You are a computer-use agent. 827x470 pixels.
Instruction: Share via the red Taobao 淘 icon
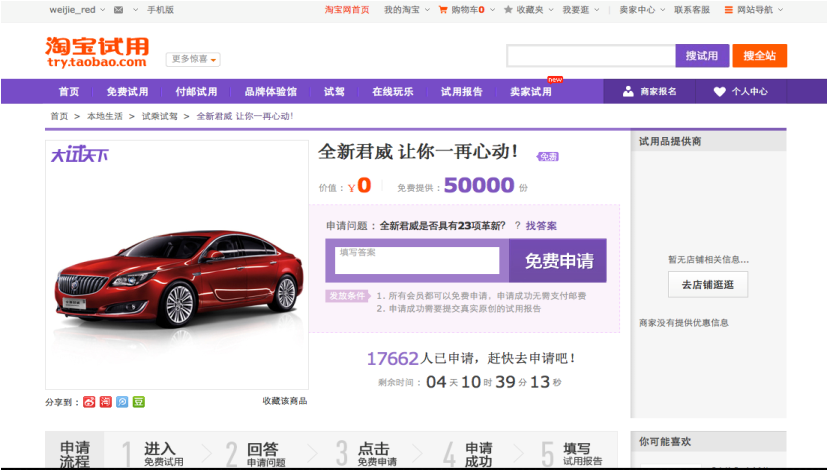(105, 402)
